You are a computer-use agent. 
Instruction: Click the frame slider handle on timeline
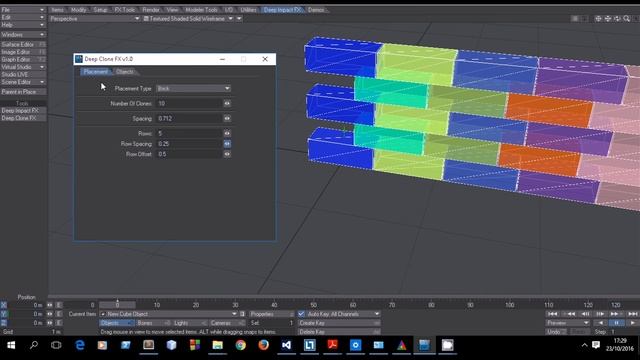pyautogui.click(x=117, y=305)
